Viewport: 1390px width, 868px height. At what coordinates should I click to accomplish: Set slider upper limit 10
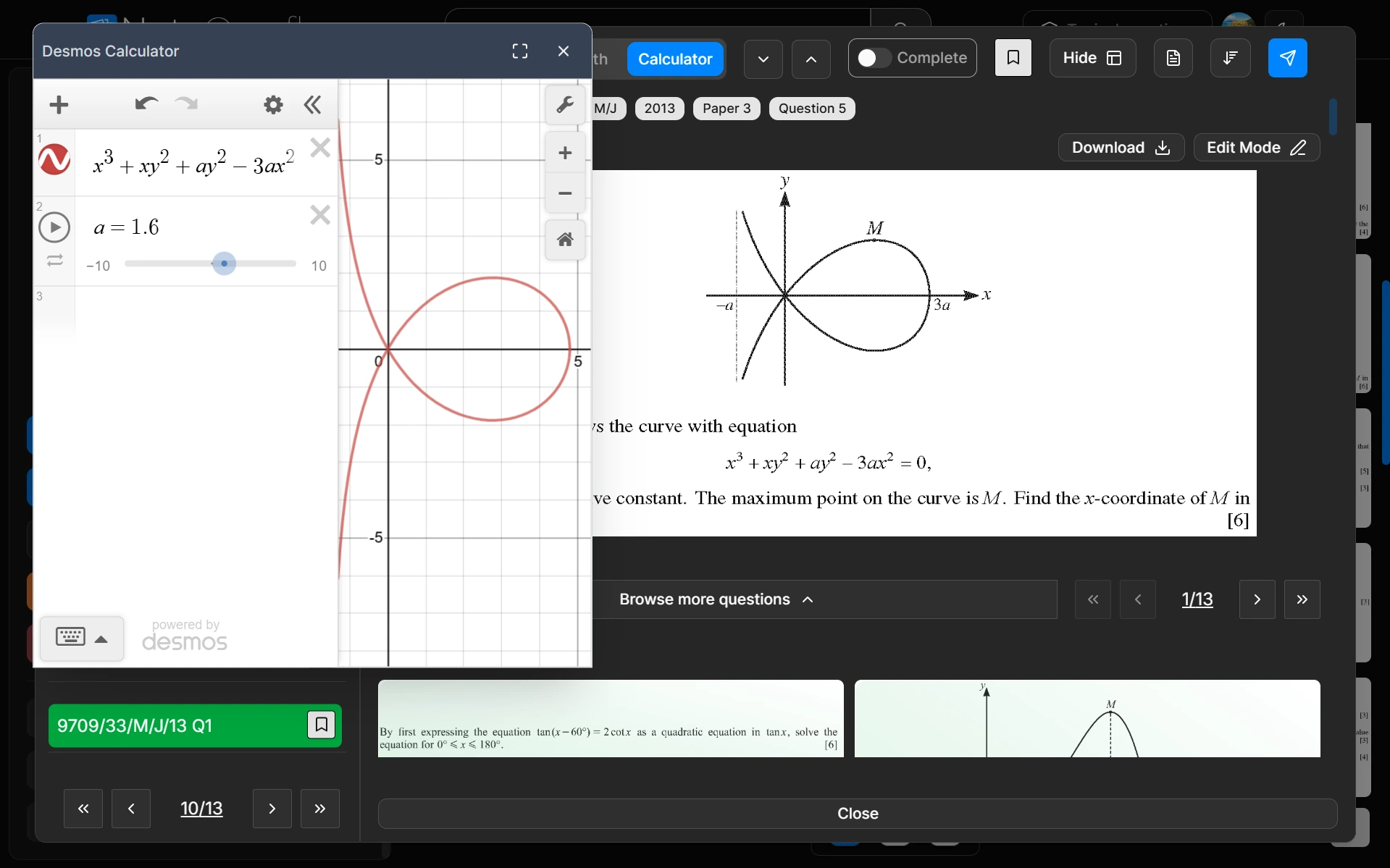coord(319,266)
